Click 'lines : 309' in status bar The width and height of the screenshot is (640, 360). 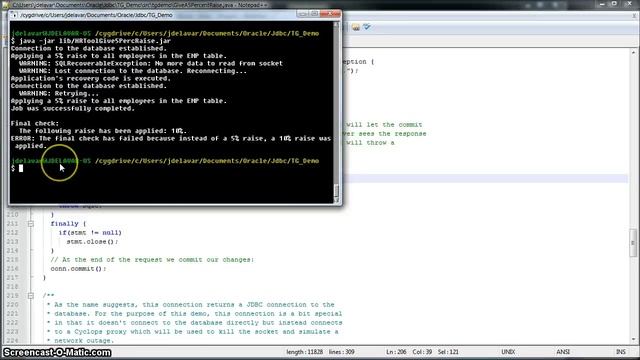point(342,352)
